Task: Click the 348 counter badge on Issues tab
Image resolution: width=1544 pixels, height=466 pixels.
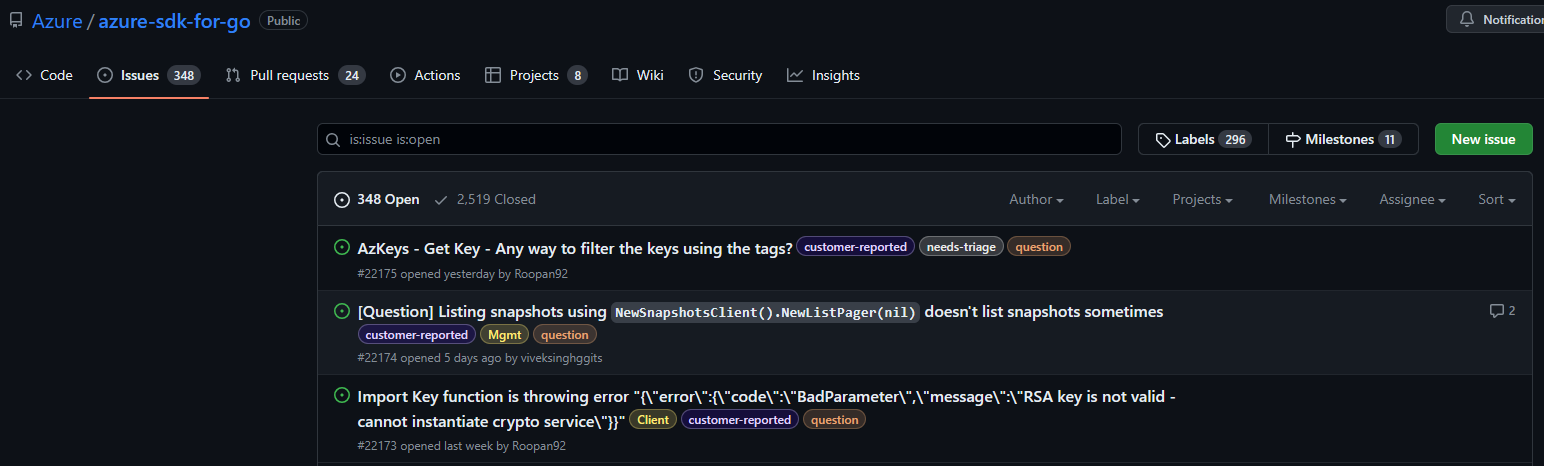Action: coord(184,75)
